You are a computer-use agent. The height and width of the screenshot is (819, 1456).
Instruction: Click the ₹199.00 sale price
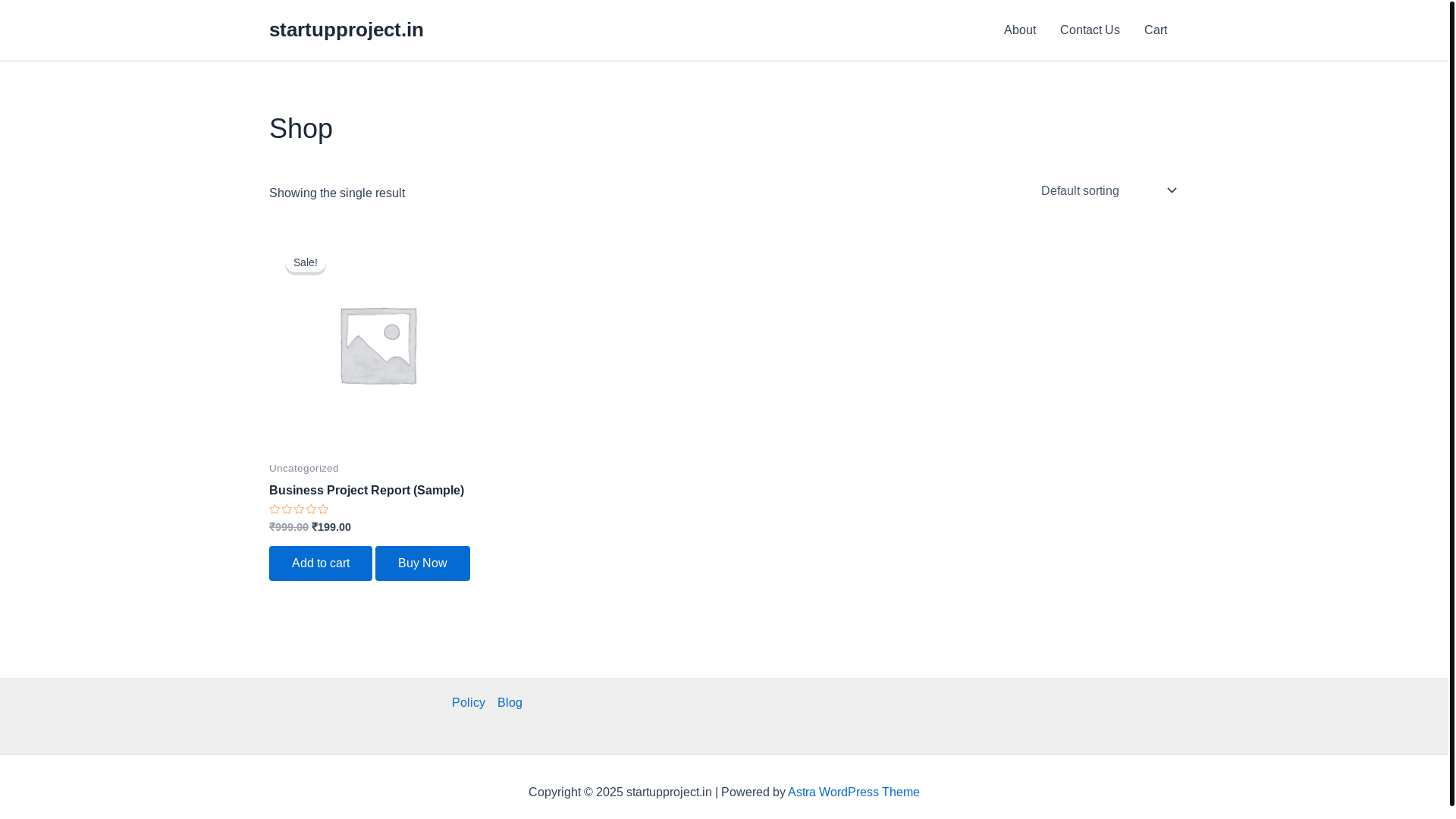pyautogui.click(x=331, y=527)
